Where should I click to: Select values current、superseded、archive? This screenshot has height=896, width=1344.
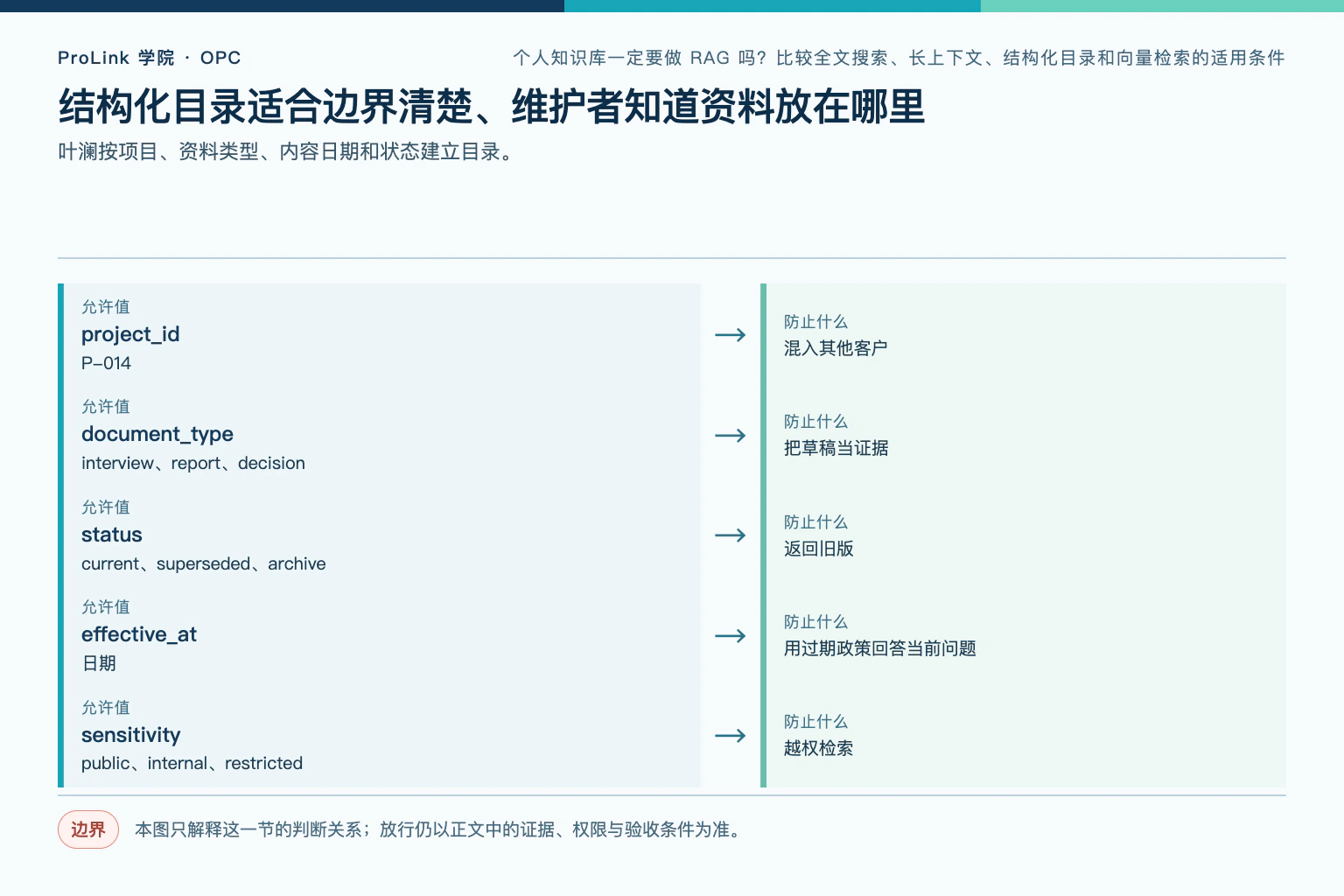[x=204, y=563]
